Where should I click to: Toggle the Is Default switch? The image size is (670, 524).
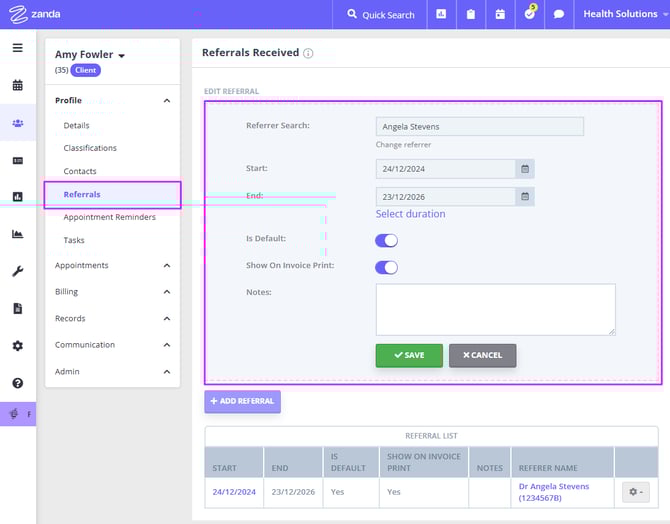[386, 240]
